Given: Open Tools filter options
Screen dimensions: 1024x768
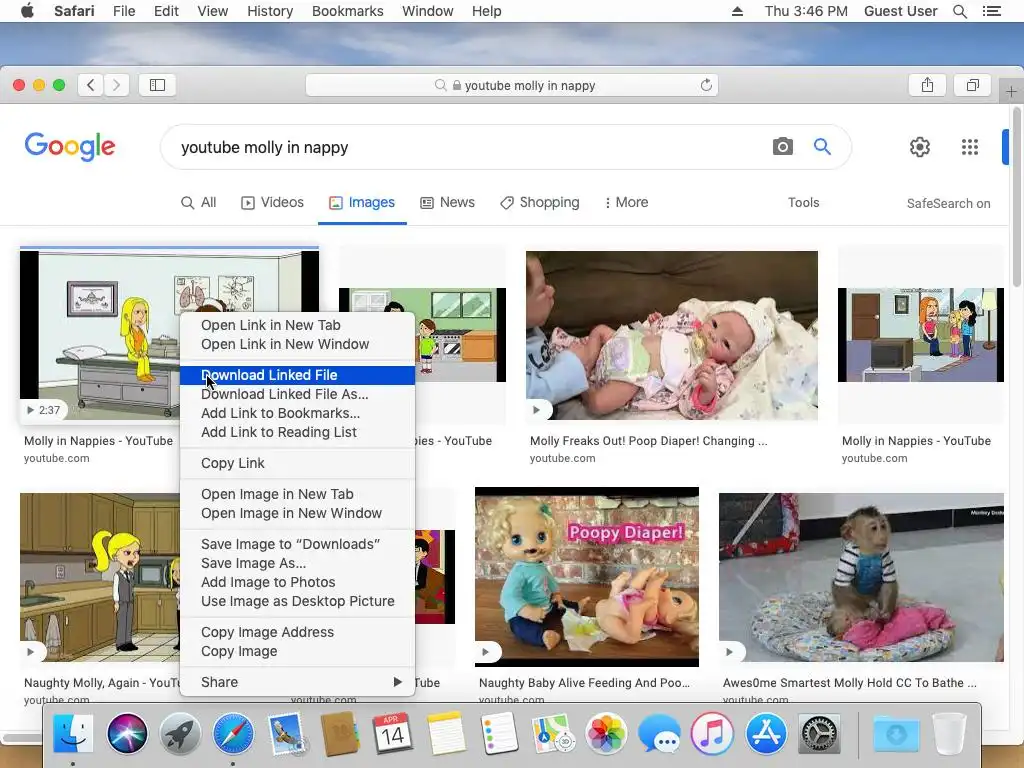Looking at the screenshot, I should pyautogui.click(x=803, y=202).
